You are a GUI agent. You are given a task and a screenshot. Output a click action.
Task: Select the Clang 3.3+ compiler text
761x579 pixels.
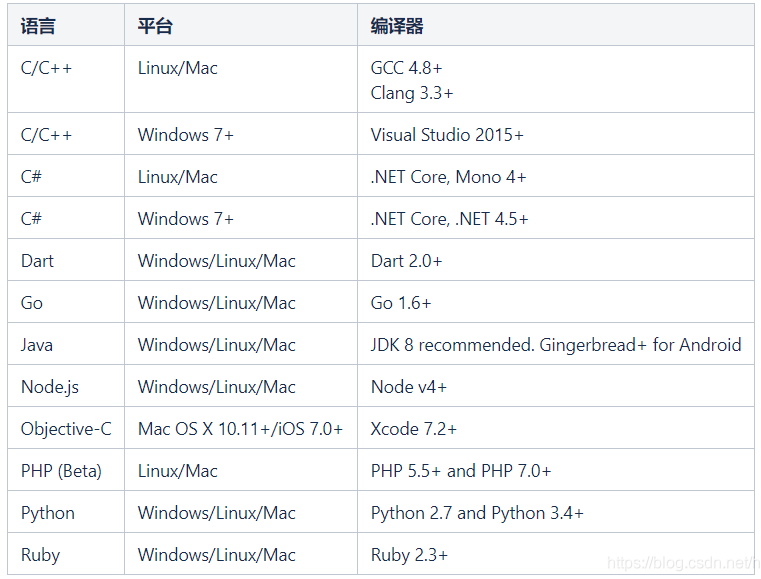tap(411, 93)
